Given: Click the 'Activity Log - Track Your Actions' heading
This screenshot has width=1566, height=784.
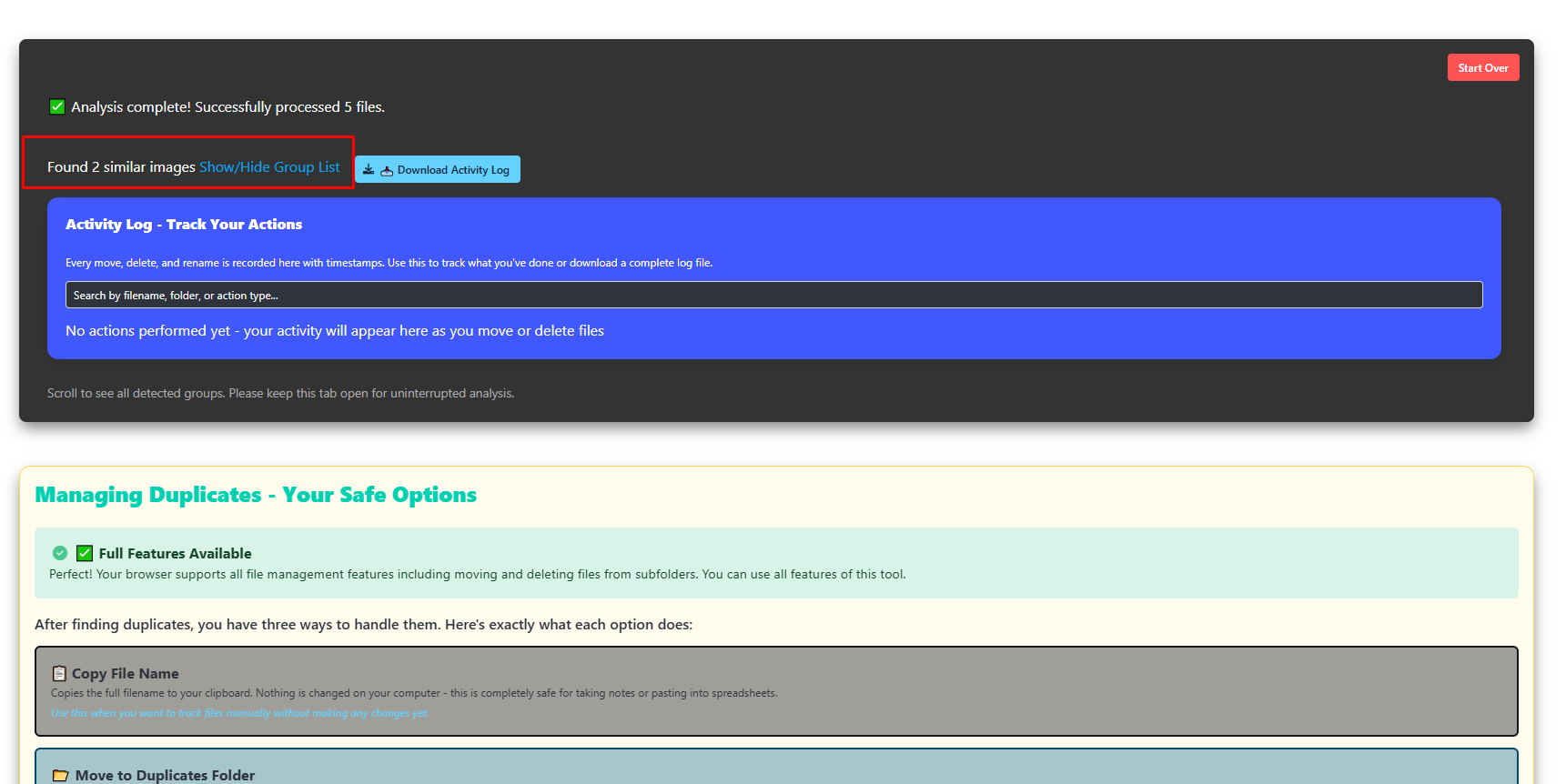Looking at the screenshot, I should coord(184,225).
